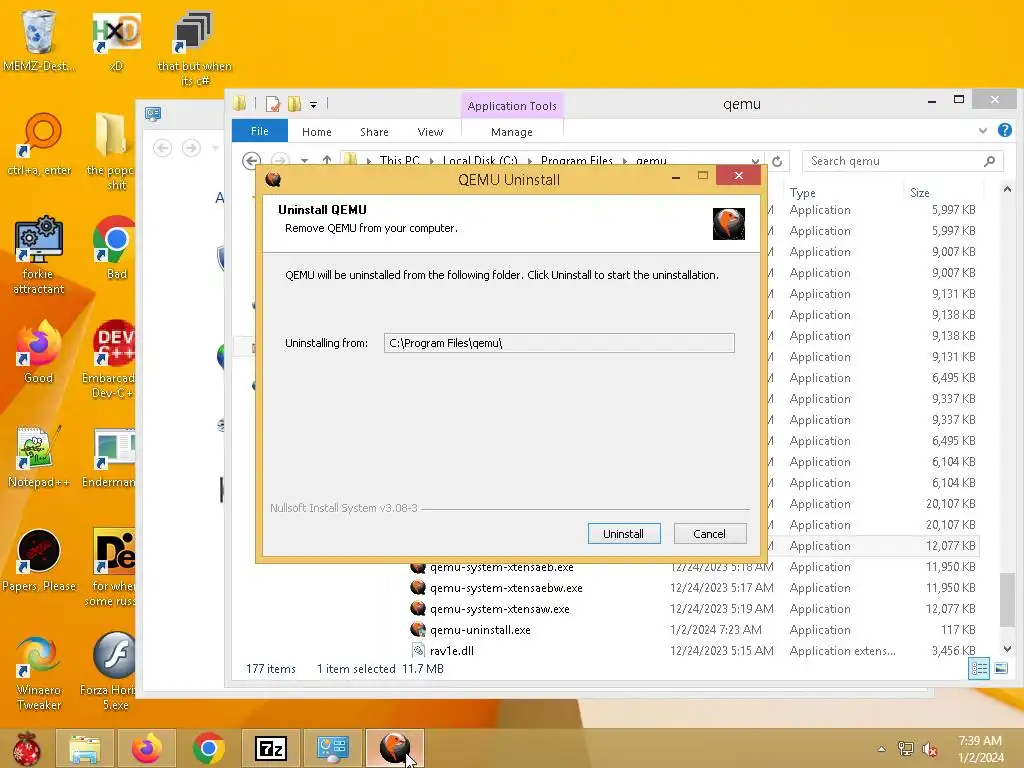The width and height of the screenshot is (1024, 768).
Task: Open the address bar history dropdown
Action: 756,161
